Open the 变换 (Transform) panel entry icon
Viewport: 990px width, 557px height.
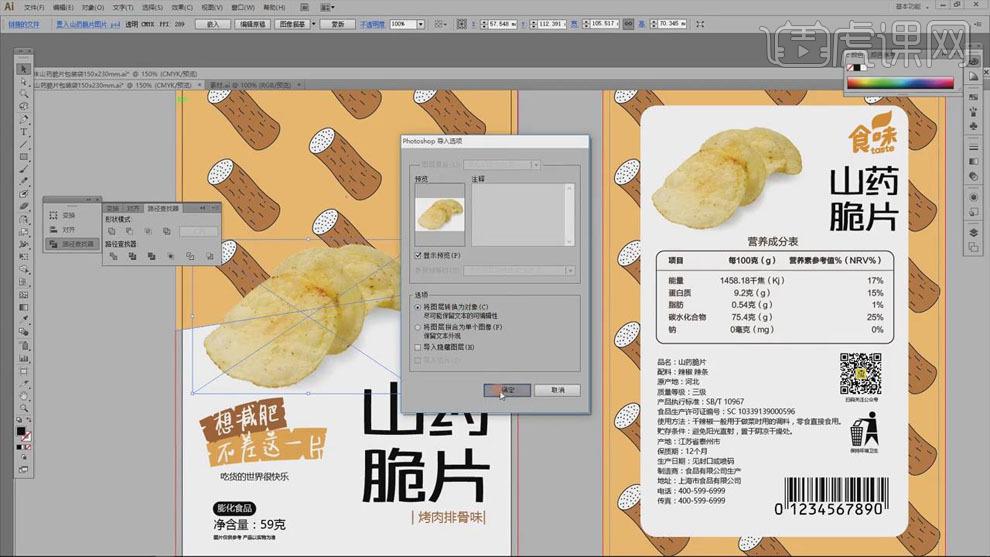point(54,215)
